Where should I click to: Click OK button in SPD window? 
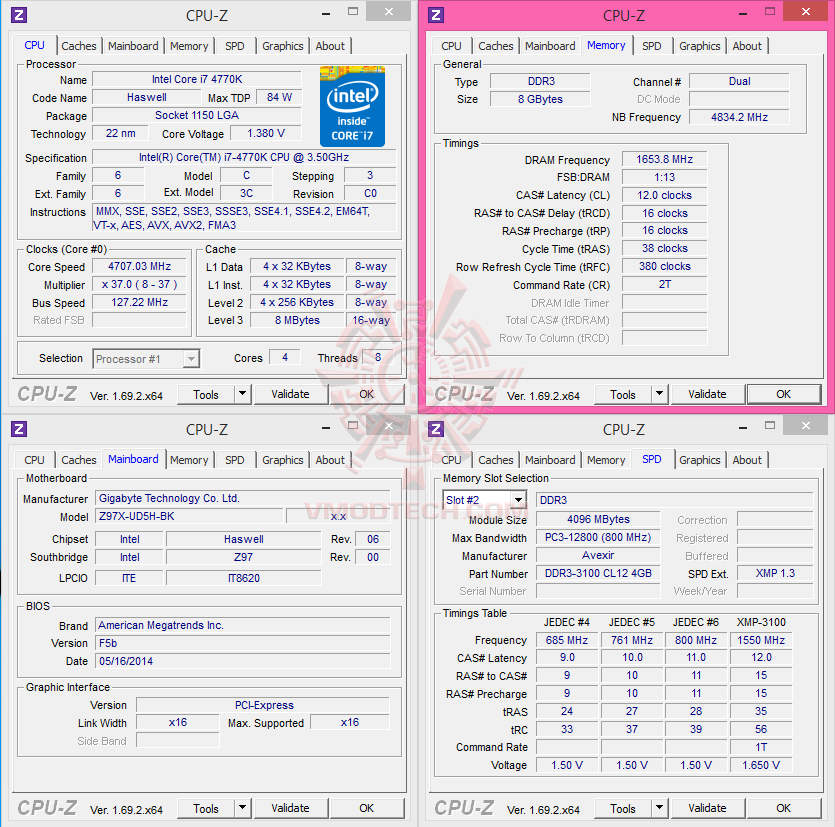click(783, 808)
